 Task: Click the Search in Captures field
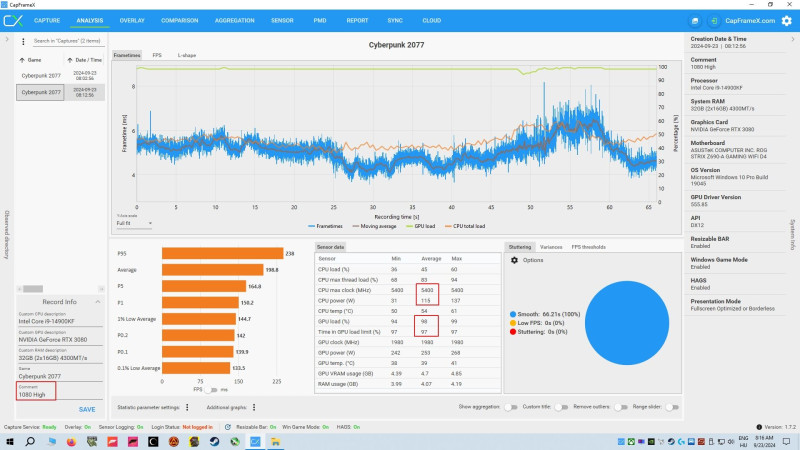click(67, 41)
